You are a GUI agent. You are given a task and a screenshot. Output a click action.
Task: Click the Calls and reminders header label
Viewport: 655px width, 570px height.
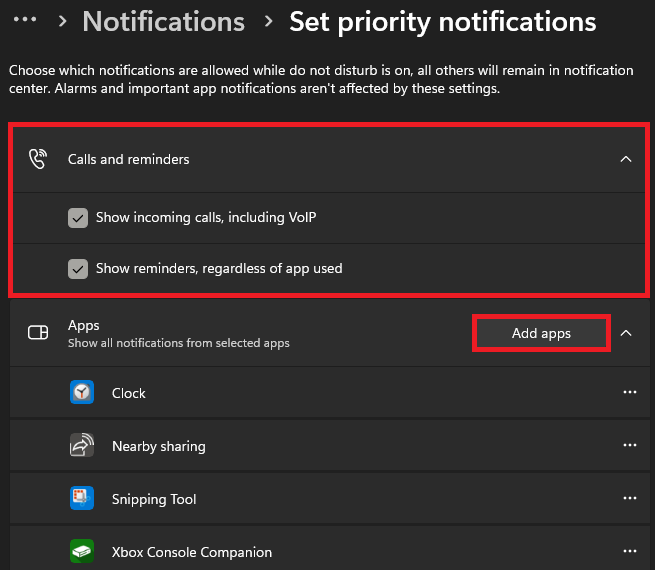coord(128,159)
